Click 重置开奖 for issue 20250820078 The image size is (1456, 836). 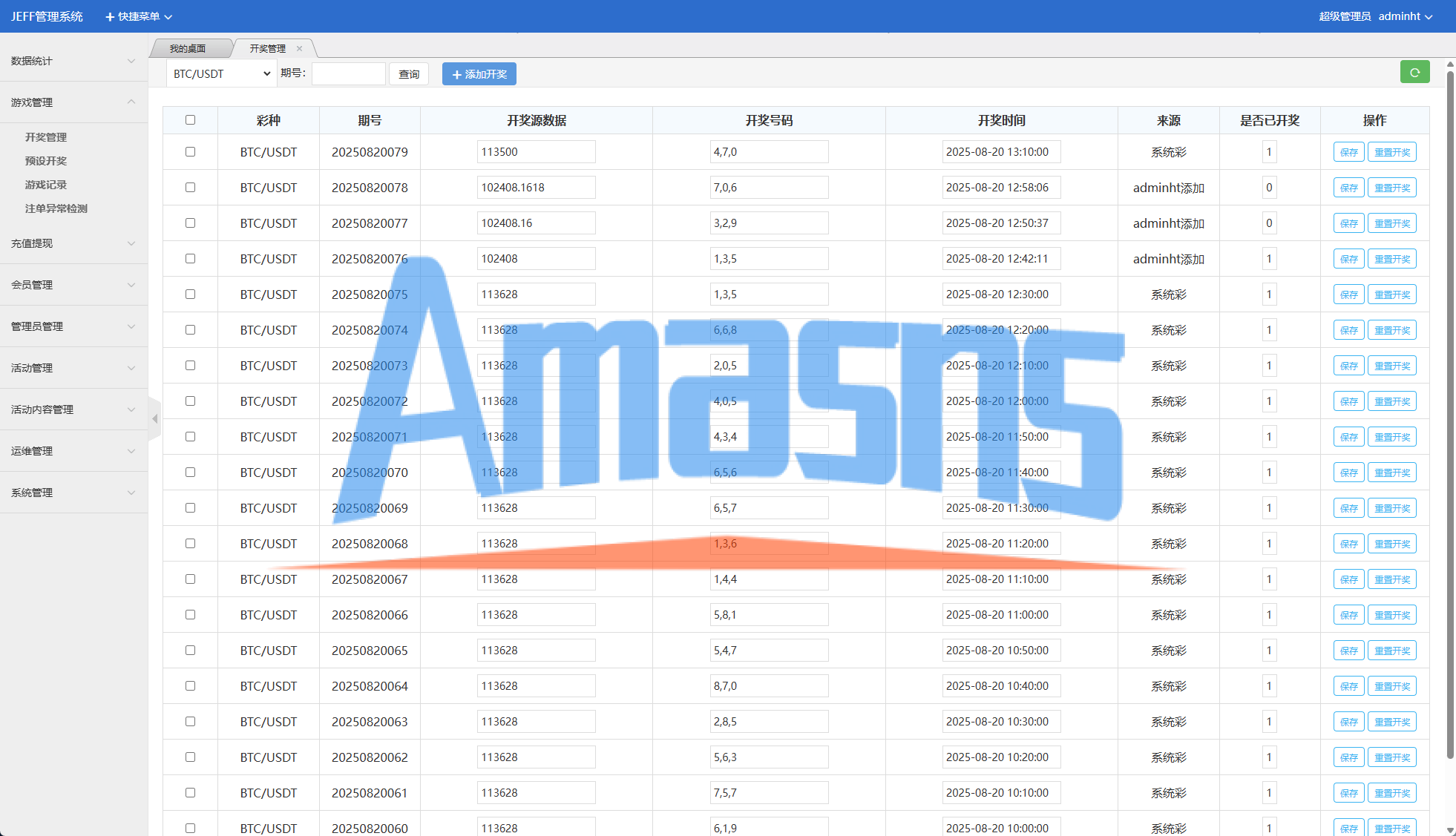(x=1391, y=188)
